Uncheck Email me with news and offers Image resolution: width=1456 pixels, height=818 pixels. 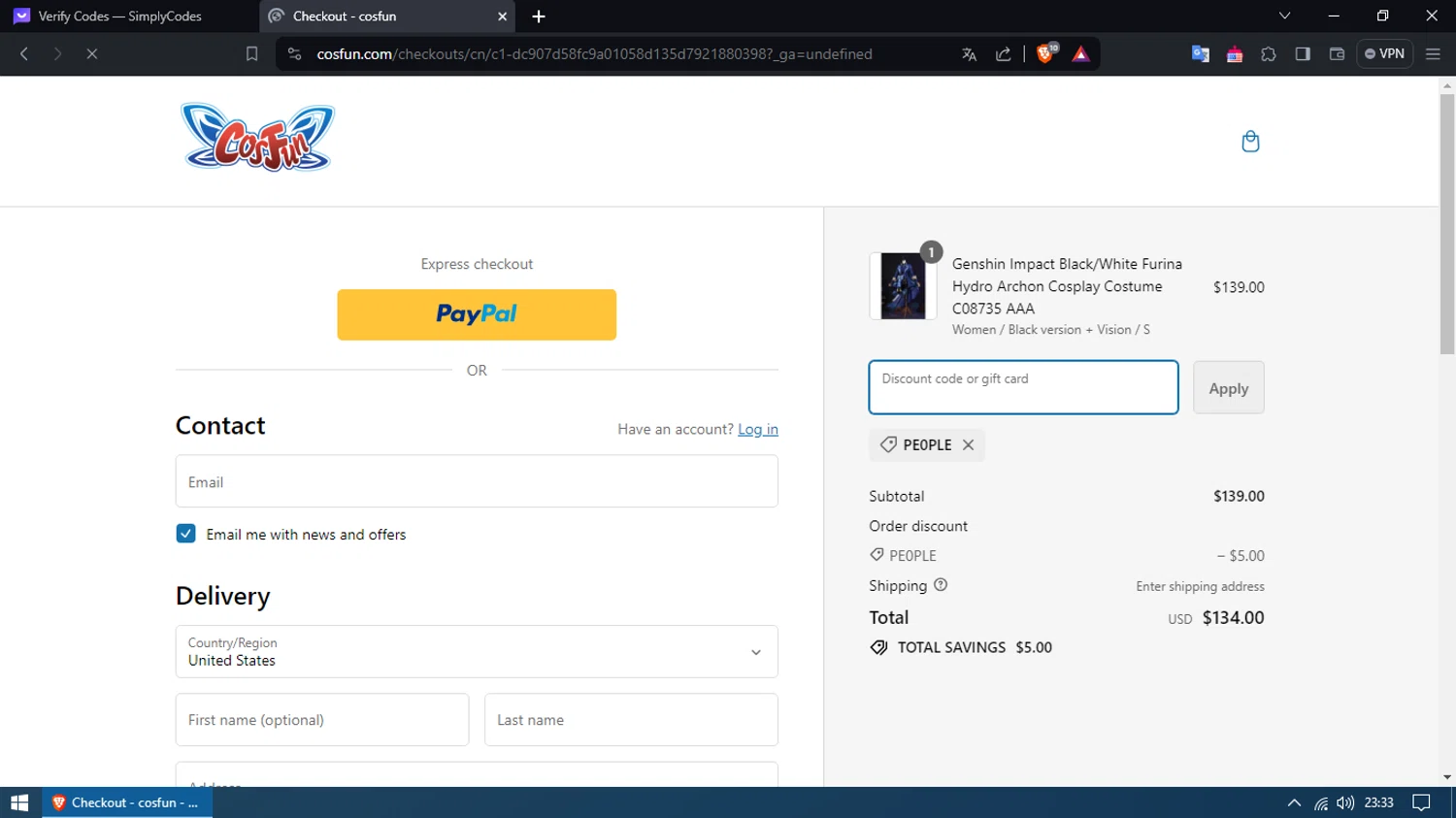186,534
